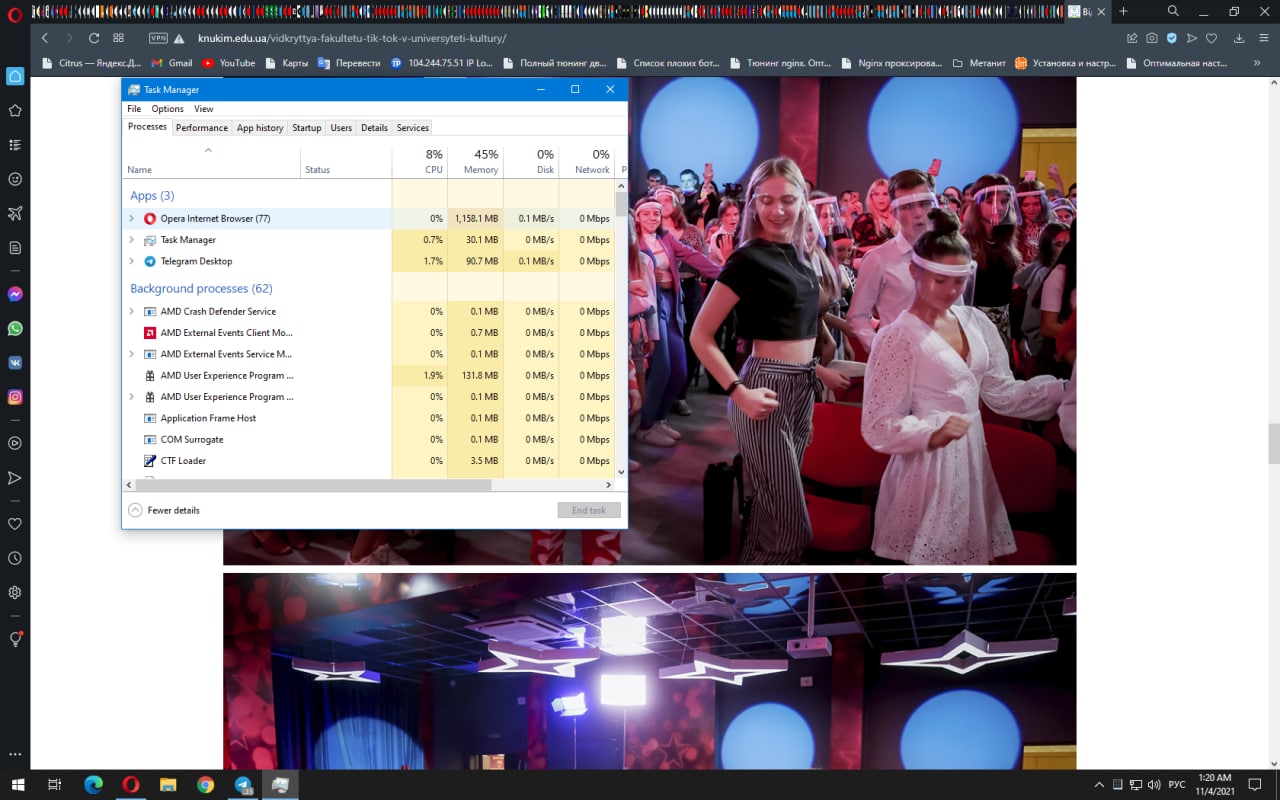The image size is (1280, 800).
Task: Open Telegram from the Windows taskbar
Action: click(243, 785)
